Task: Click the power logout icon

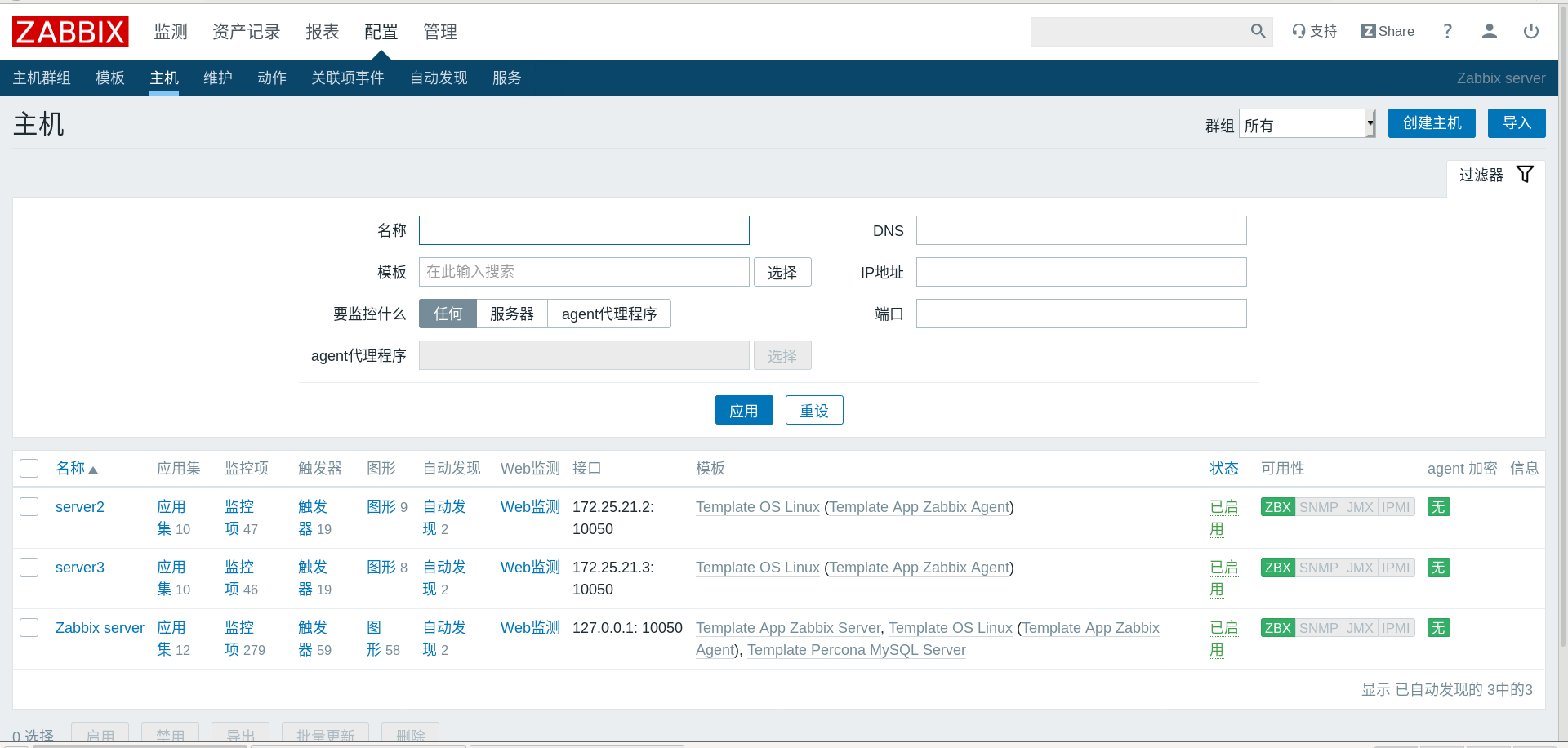Action: 1531,31
